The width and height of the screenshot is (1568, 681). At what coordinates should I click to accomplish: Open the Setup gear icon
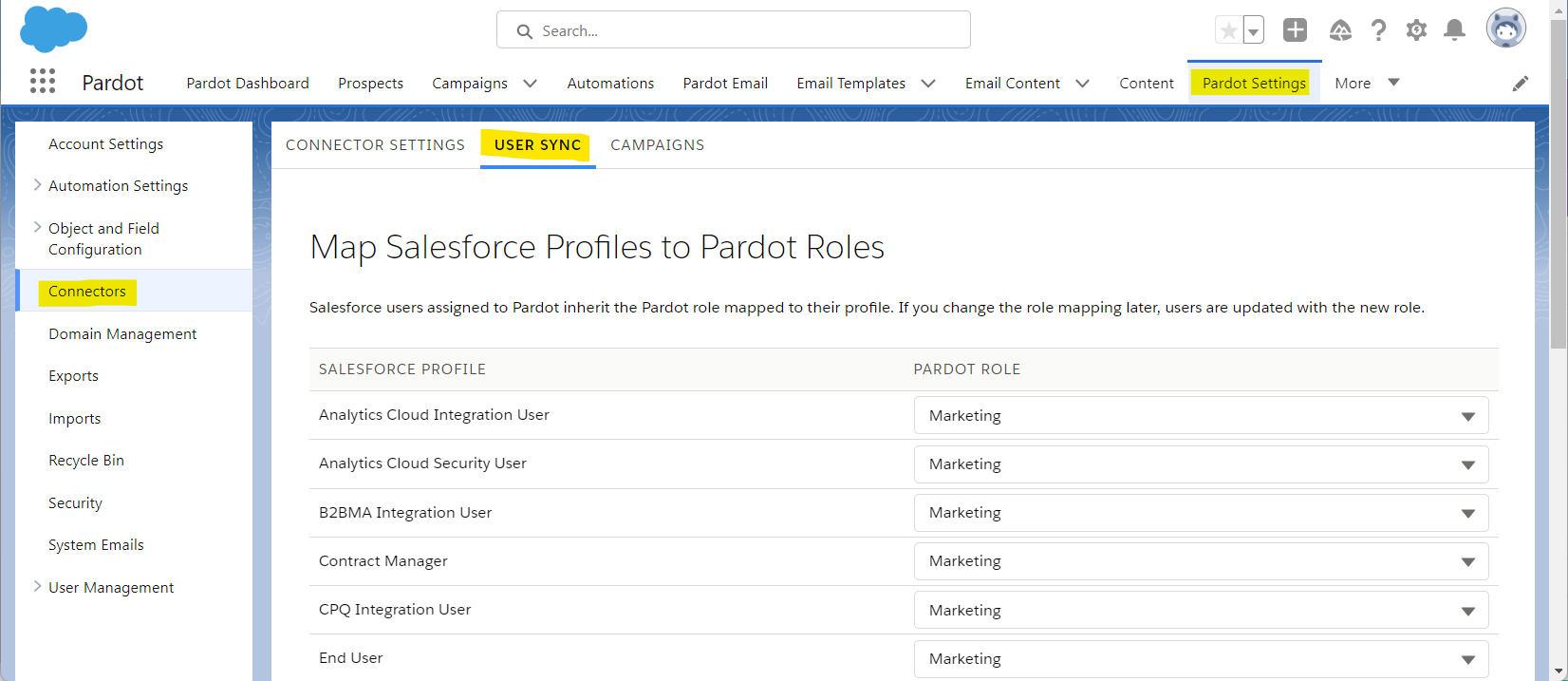(1416, 30)
